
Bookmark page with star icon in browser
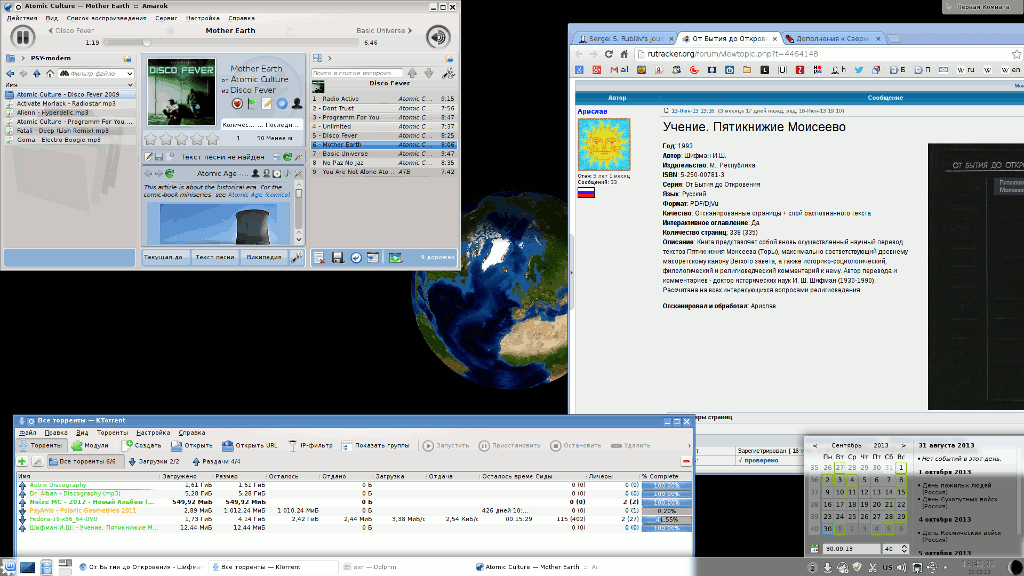point(1016,54)
